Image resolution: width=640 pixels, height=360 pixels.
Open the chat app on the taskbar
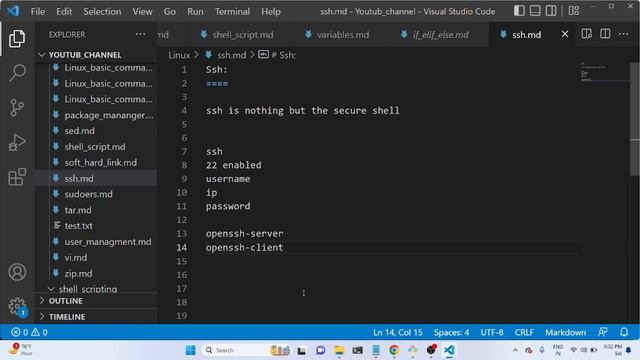(x=320, y=350)
